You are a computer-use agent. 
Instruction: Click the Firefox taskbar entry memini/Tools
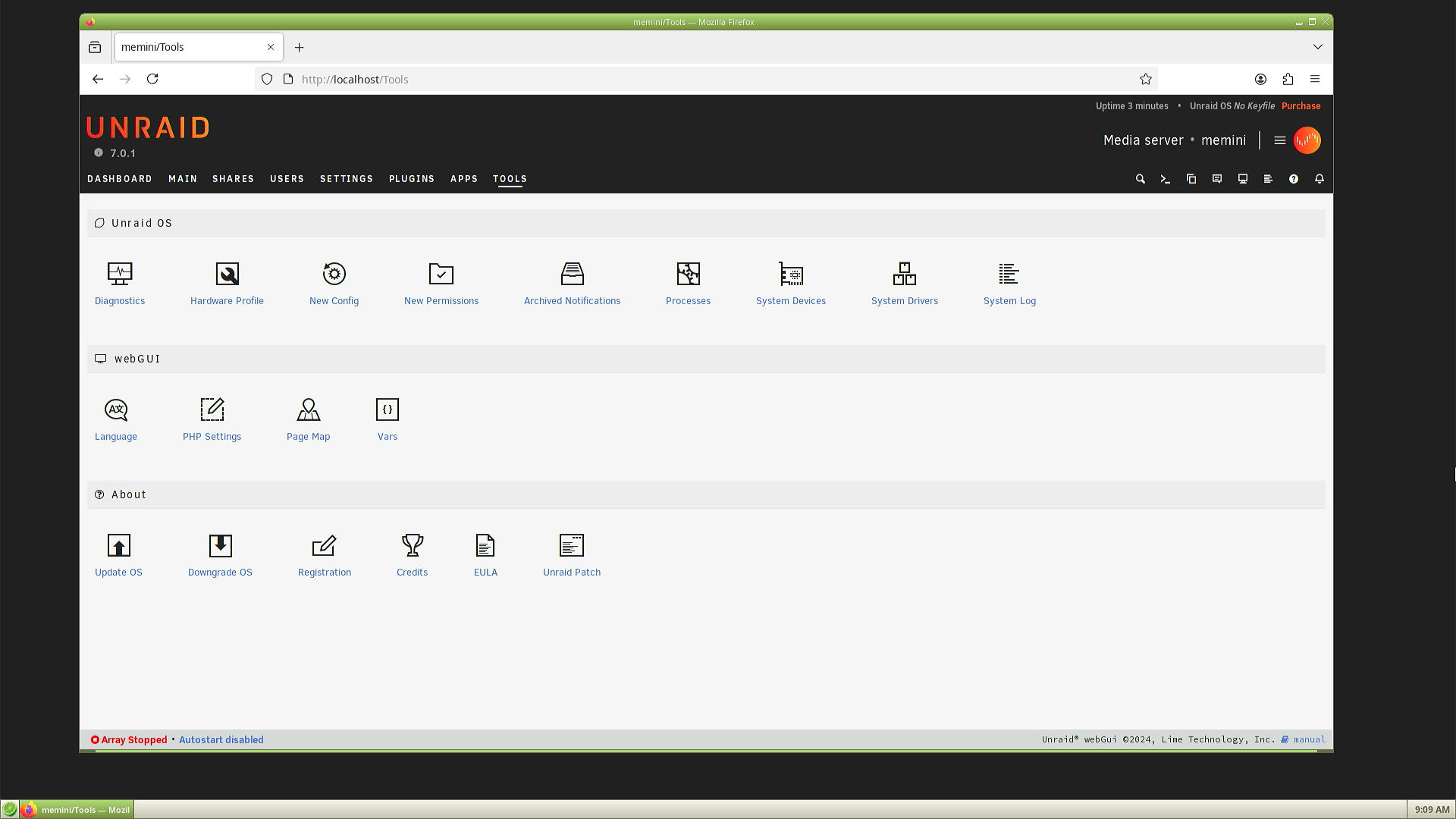[77, 809]
